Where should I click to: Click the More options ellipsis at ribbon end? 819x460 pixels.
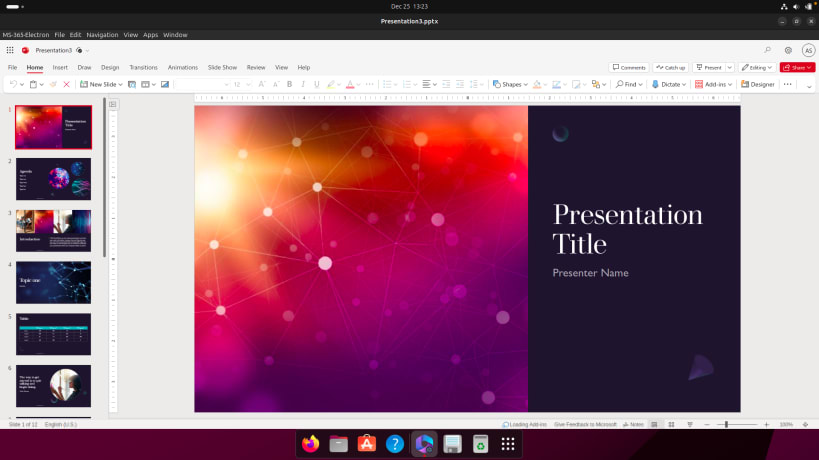click(x=788, y=84)
